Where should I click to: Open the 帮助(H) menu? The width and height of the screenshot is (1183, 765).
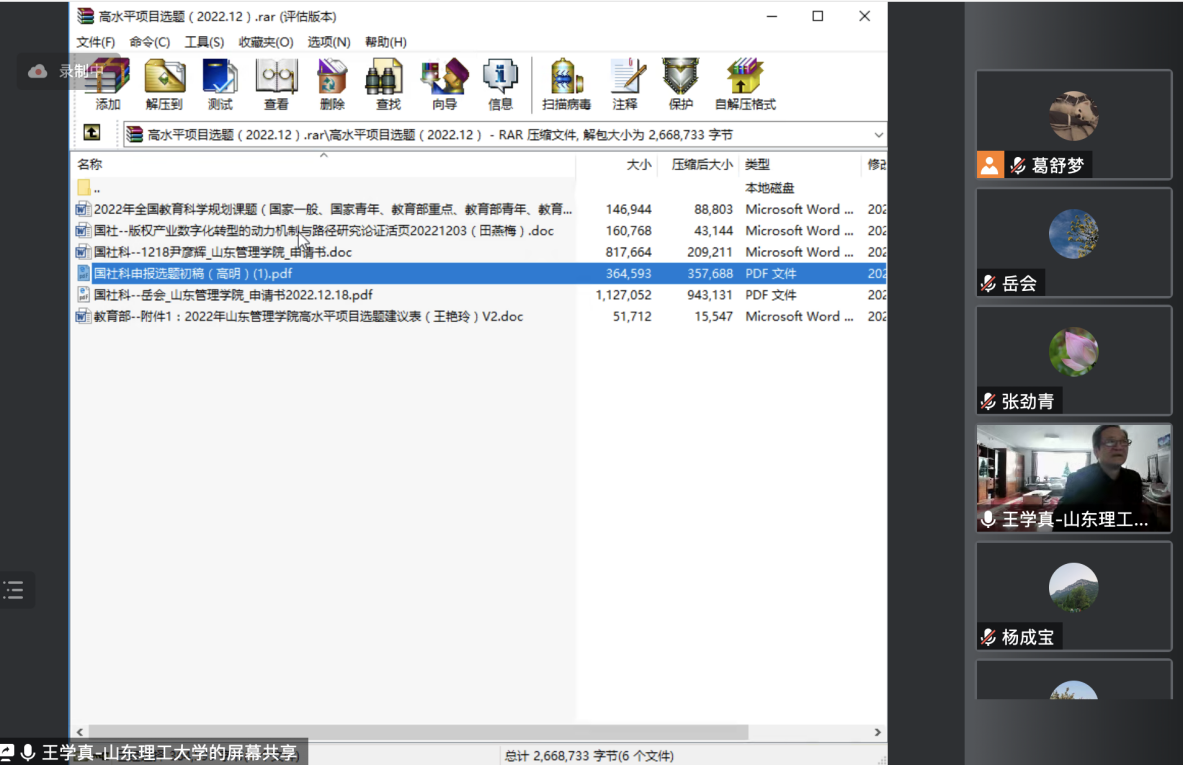tap(386, 42)
